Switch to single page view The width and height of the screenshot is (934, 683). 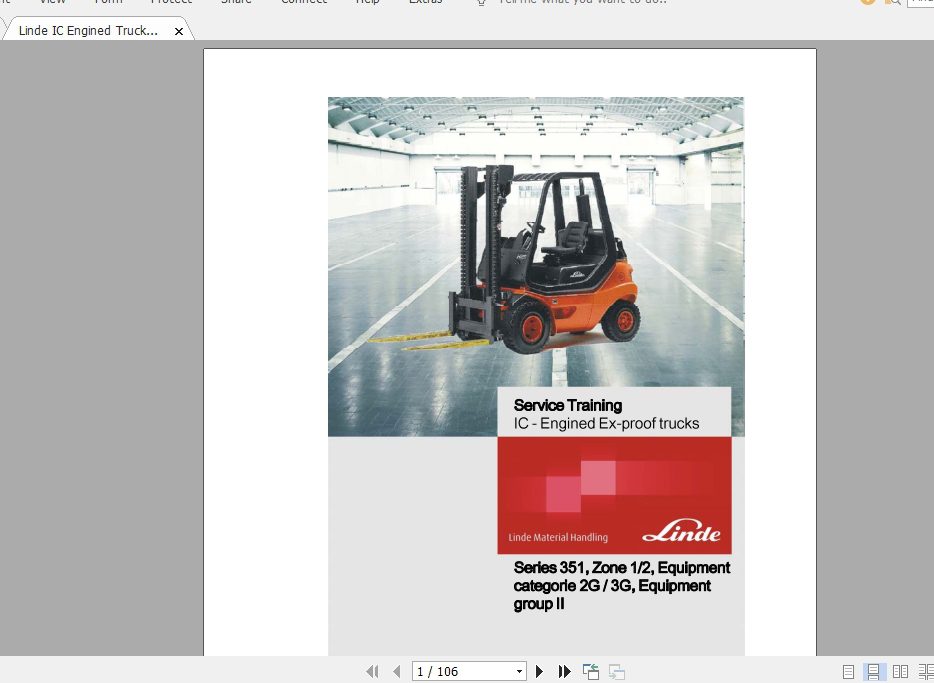848,672
